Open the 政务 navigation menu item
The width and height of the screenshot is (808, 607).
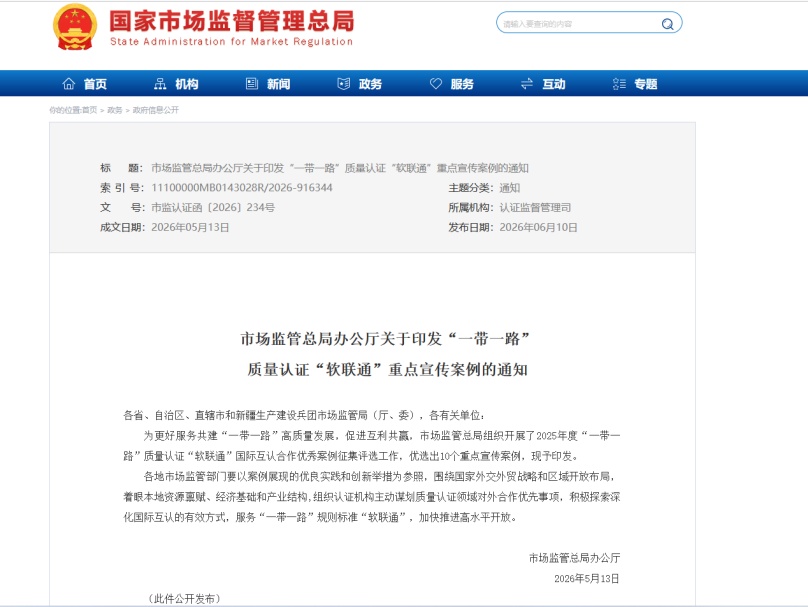click(x=370, y=84)
